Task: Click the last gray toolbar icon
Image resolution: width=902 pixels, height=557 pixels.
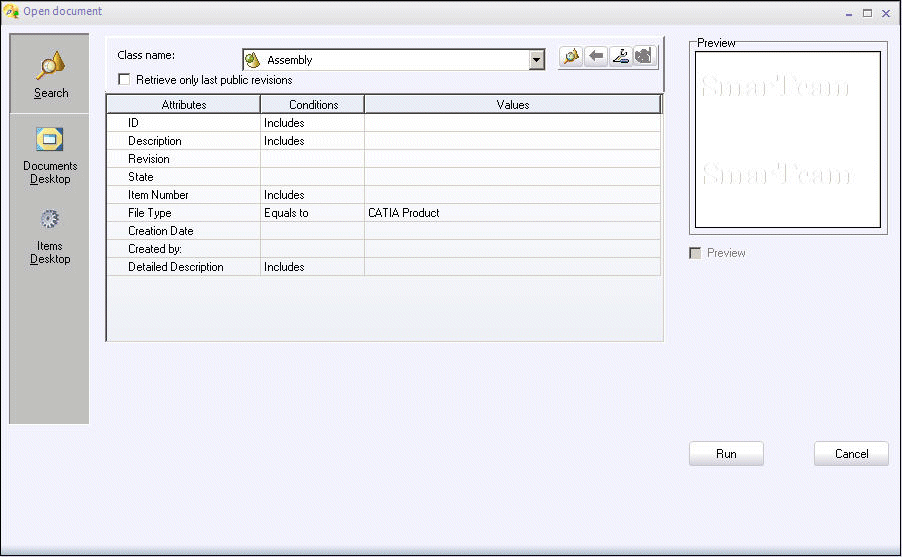Action: point(644,57)
